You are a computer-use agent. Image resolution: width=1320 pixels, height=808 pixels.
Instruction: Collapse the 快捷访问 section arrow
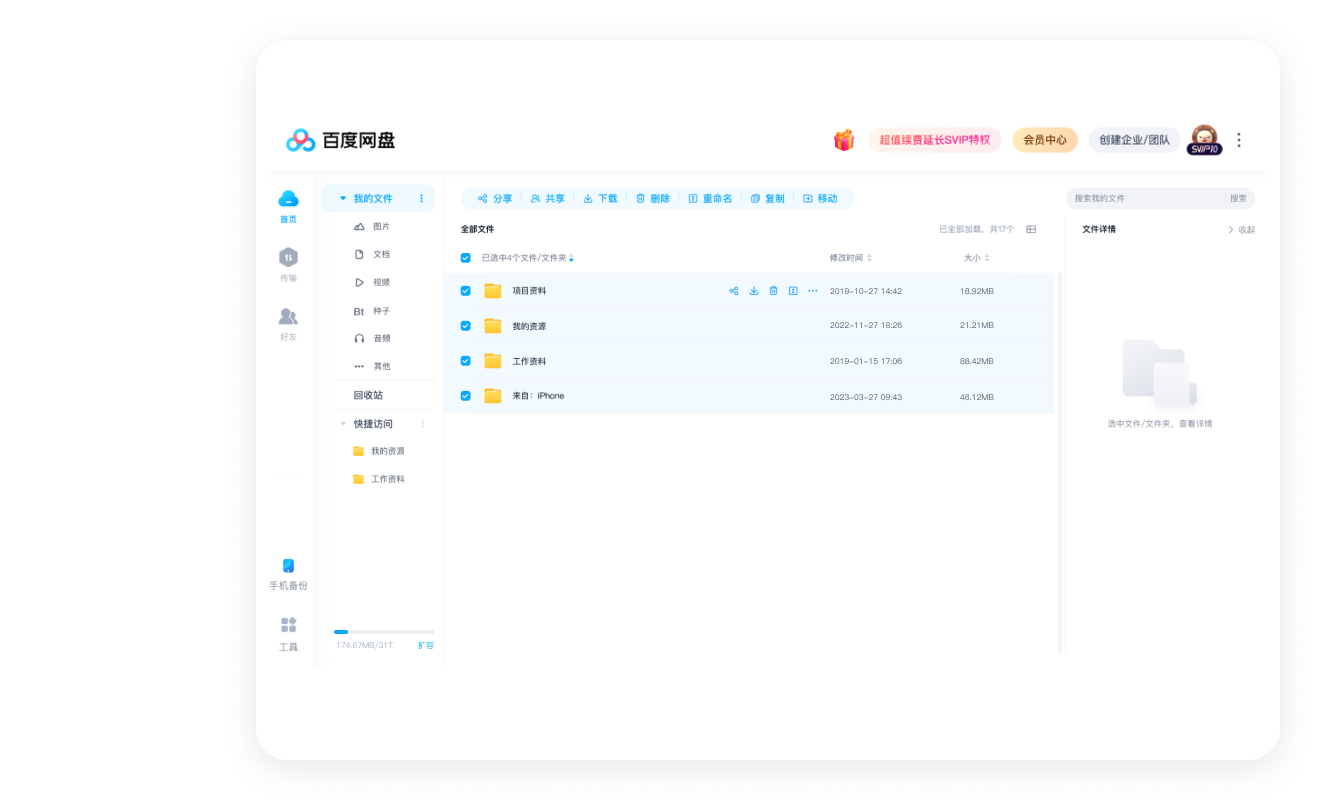coord(343,424)
